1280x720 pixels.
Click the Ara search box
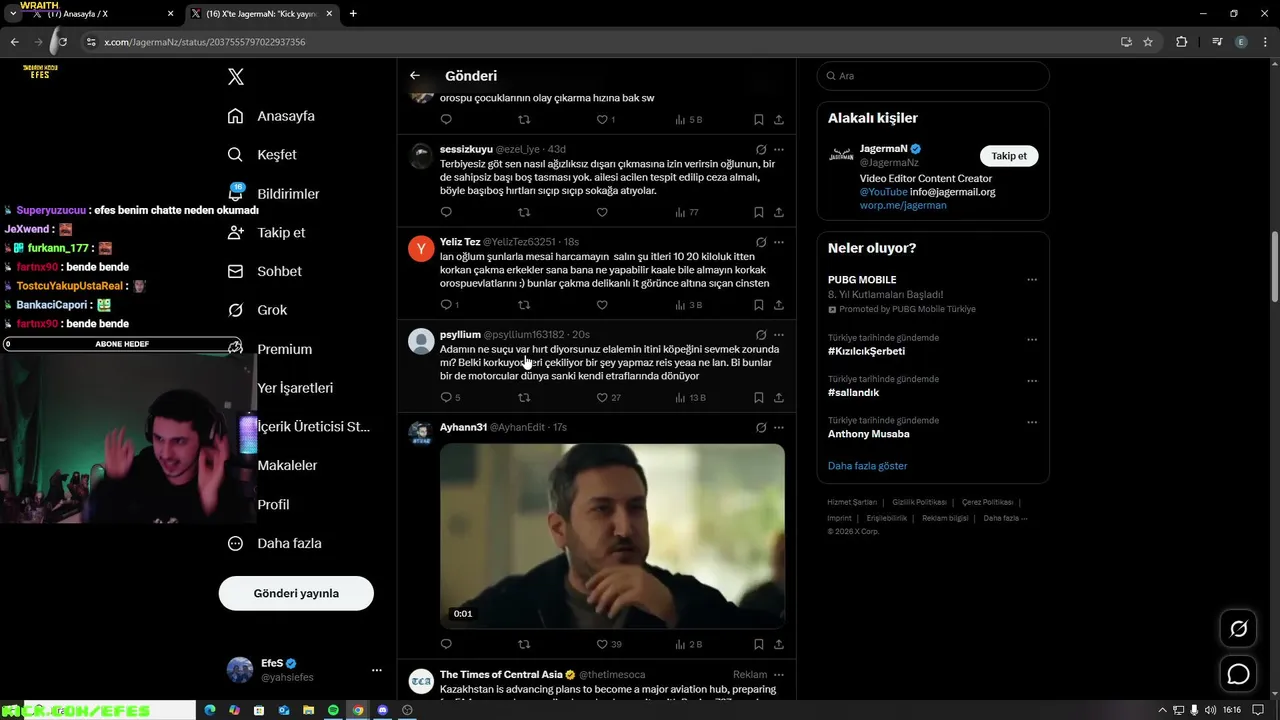[x=933, y=76]
